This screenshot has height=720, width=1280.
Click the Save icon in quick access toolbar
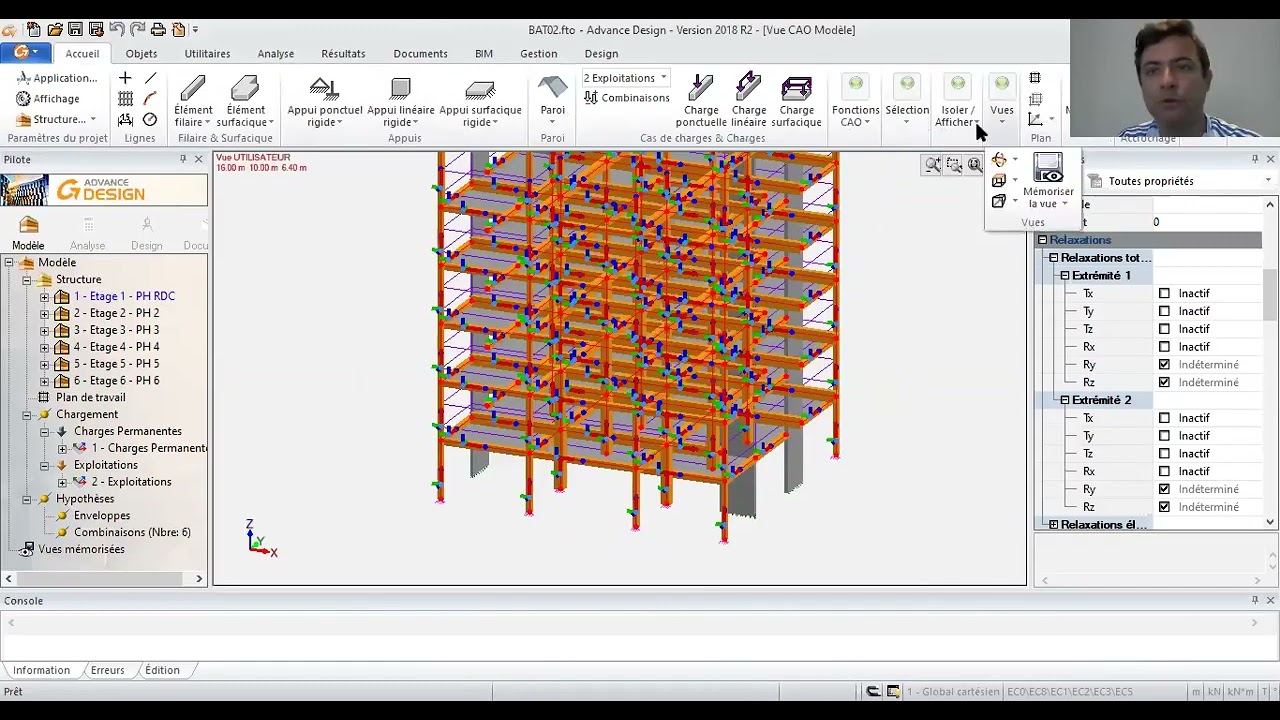(75, 29)
